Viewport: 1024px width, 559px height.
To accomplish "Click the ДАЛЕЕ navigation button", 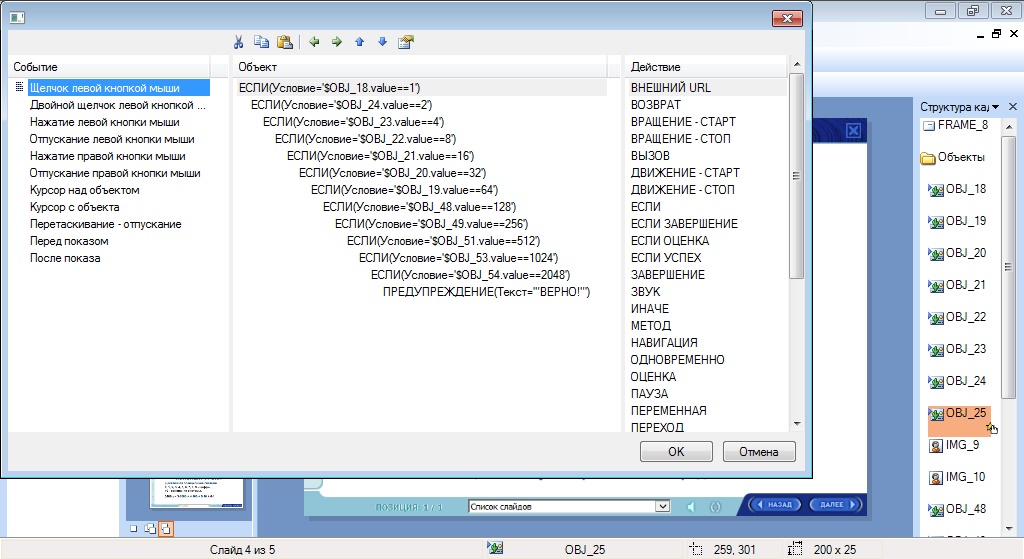I will [x=835, y=504].
